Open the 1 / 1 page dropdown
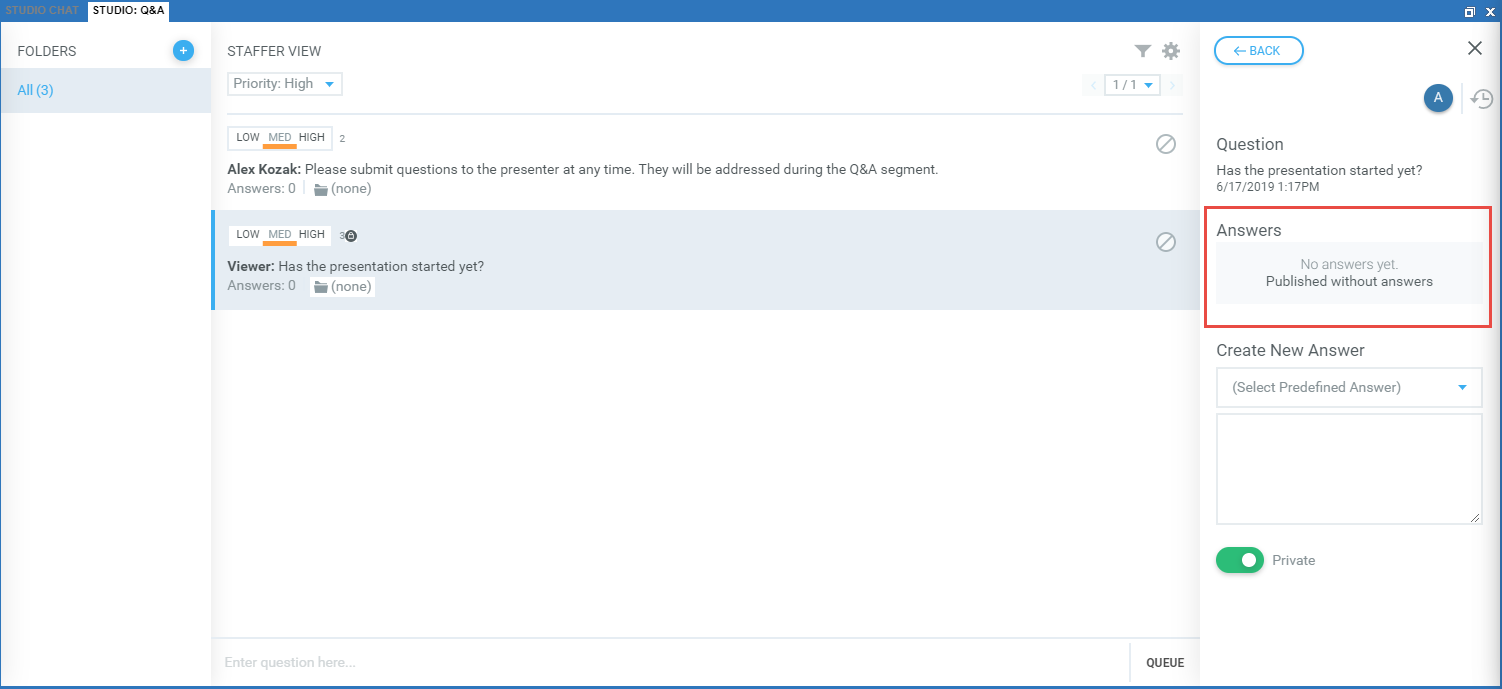The image size is (1502, 689). (x=1132, y=85)
